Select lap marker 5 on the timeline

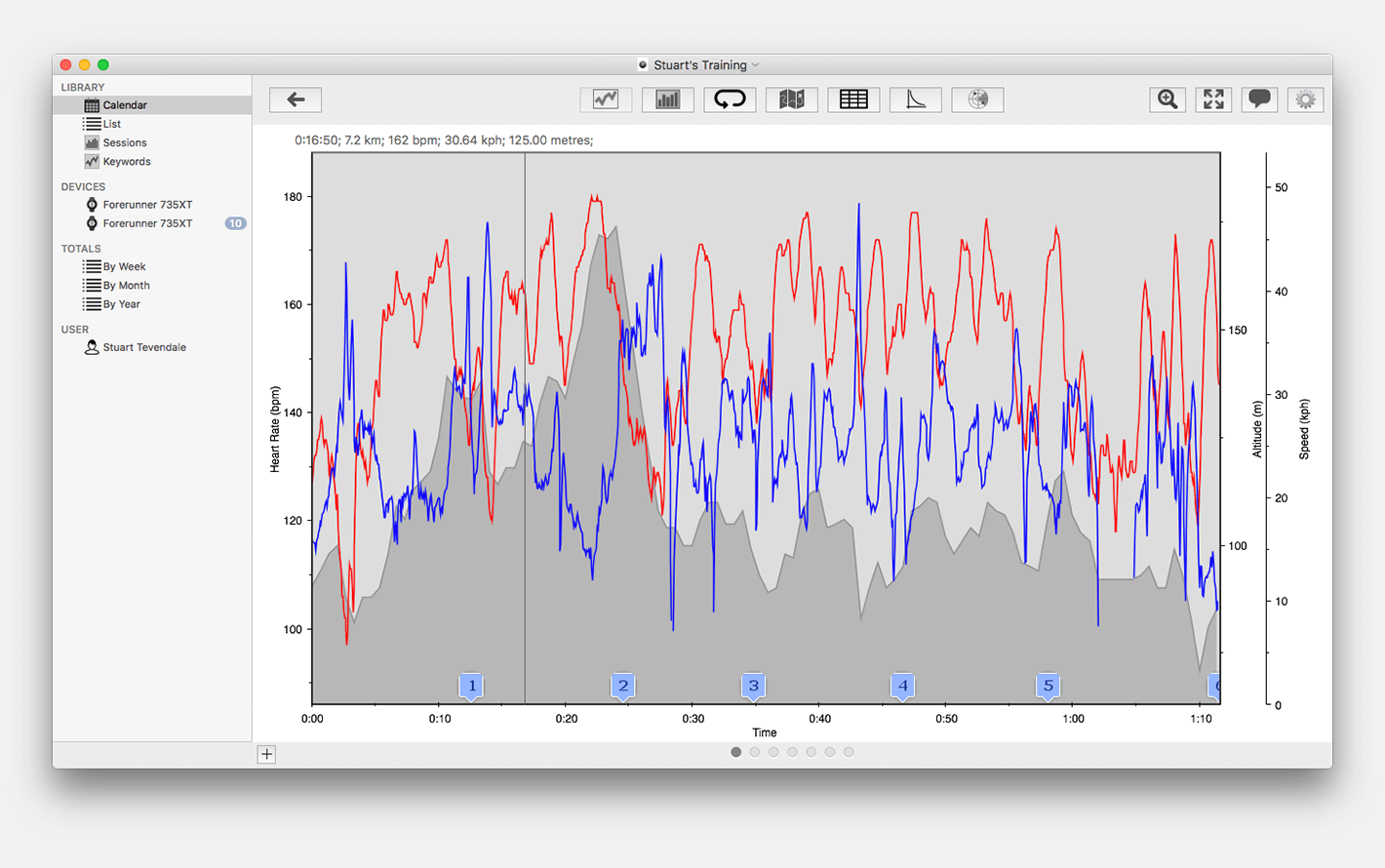(x=1049, y=687)
